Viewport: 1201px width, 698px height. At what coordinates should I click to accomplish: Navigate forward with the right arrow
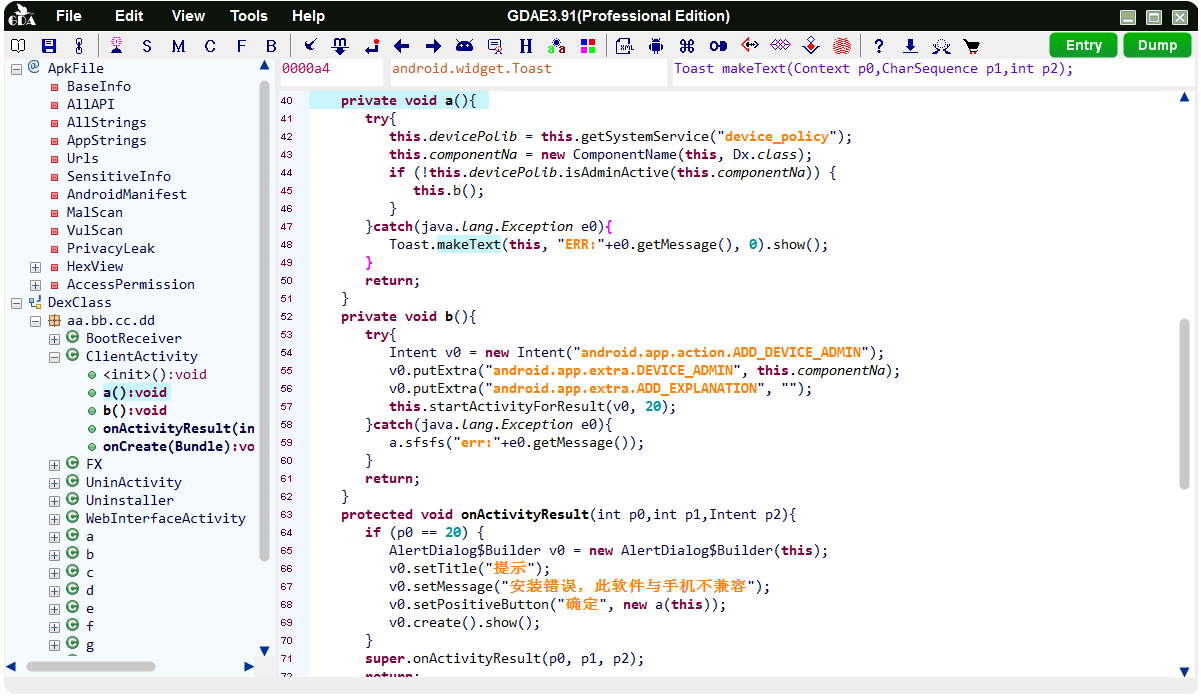433,46
